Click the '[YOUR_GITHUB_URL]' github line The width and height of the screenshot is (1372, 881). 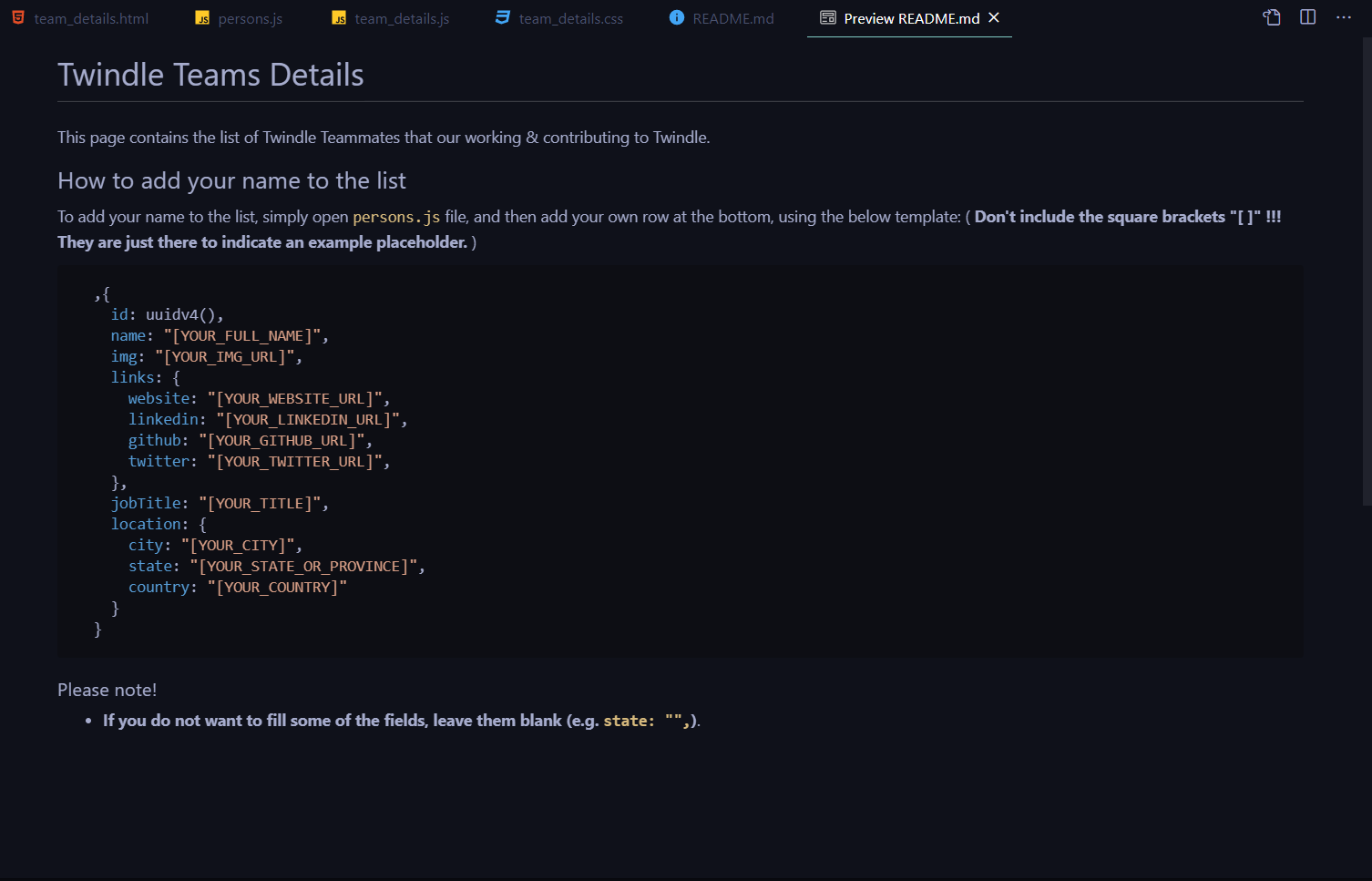coord(251,440)
